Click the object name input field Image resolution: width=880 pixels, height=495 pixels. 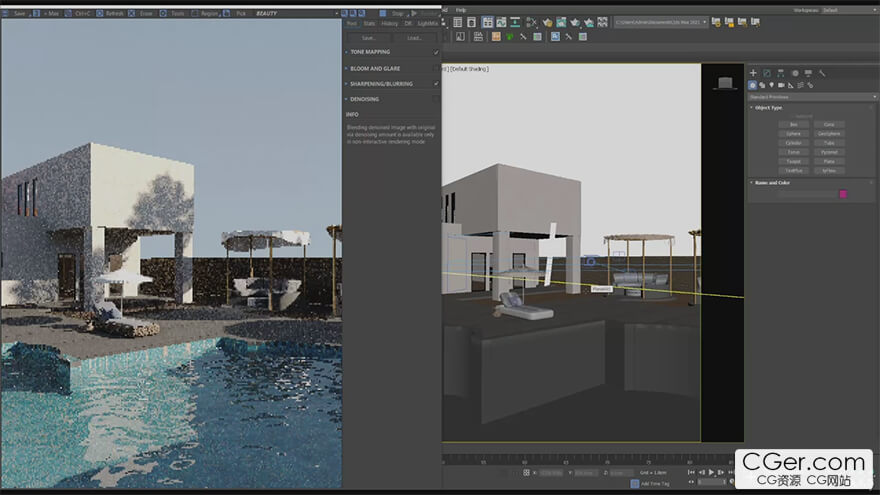coord(807,194)
